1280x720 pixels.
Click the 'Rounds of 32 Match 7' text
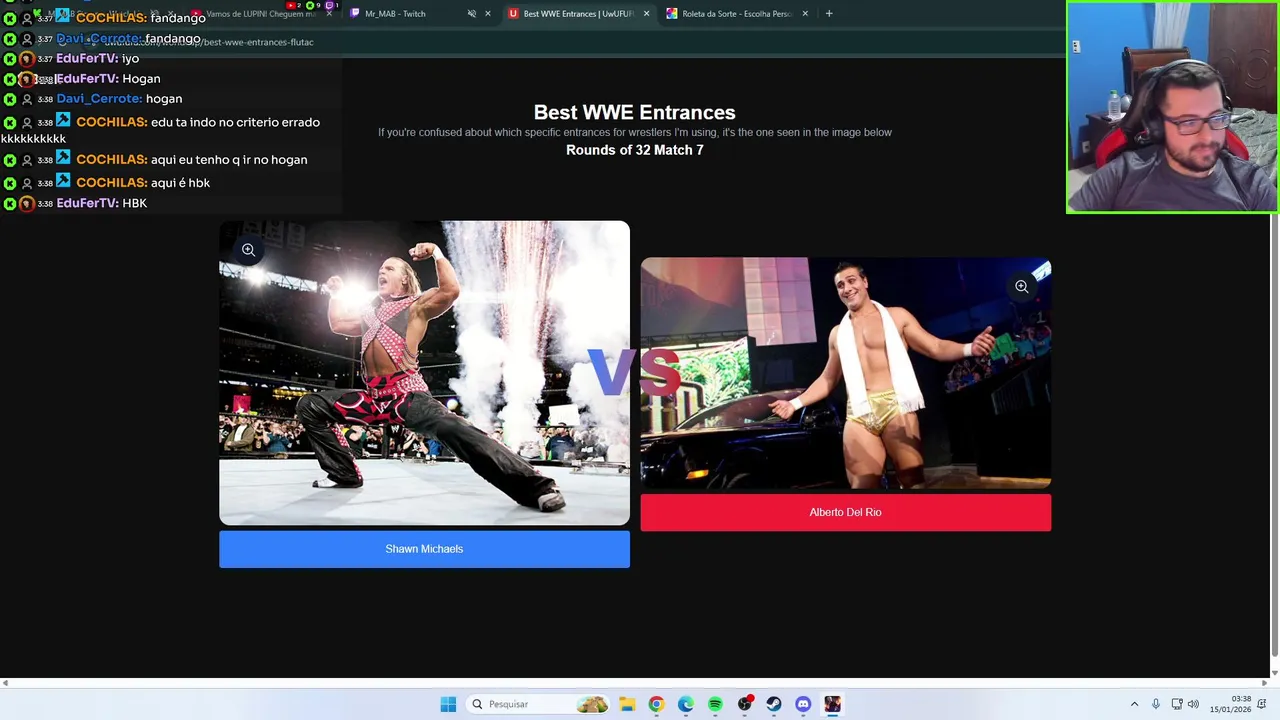coord(634,150)
